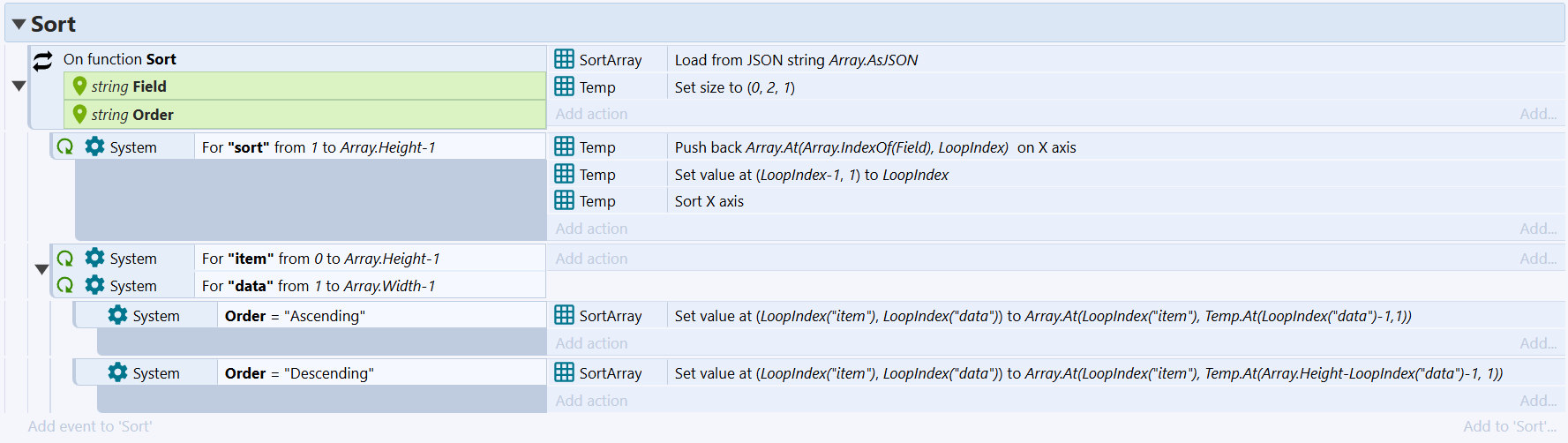The height and width of the screenshot is (443, 1568).
Task: Select Load from JSON string Array.AsJSON action
Action: 796,60
